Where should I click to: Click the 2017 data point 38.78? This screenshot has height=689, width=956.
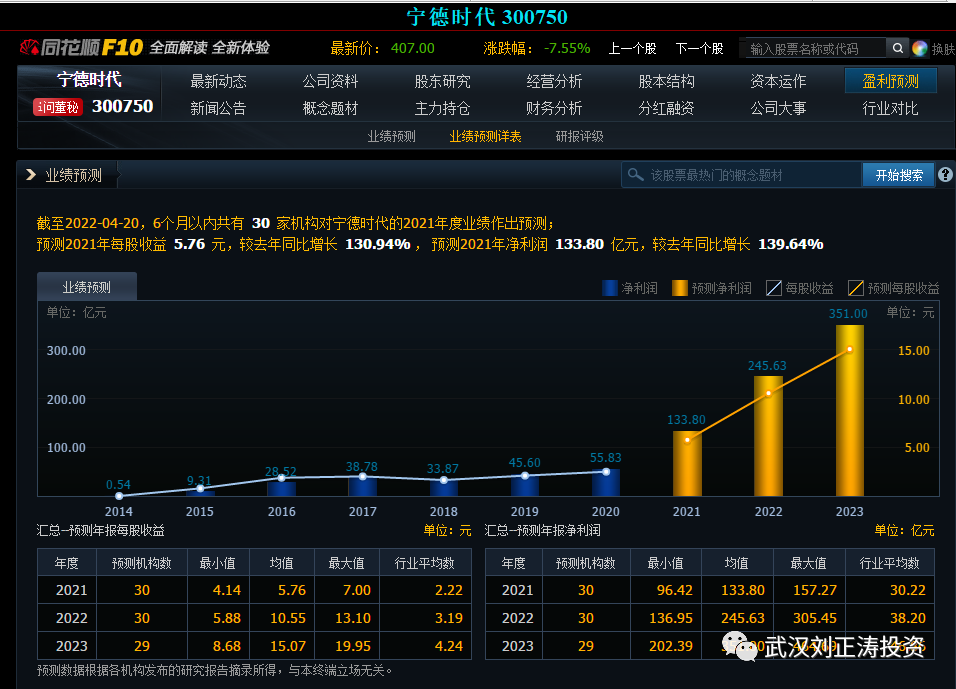point(363,477)
